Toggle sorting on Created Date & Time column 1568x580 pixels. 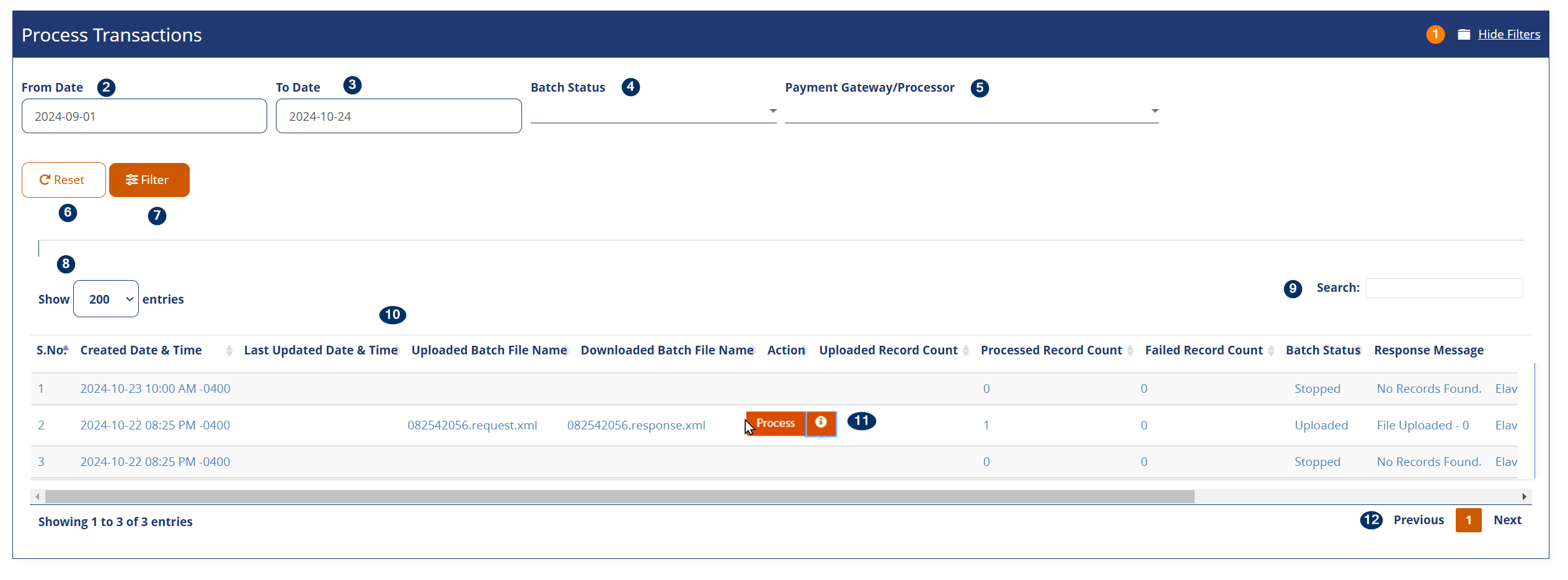[229, 350]
